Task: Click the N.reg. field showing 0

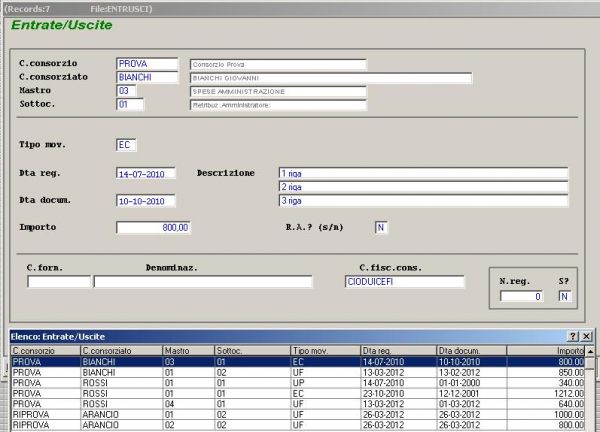Action: pyautogui.click(x=522, y=296)
